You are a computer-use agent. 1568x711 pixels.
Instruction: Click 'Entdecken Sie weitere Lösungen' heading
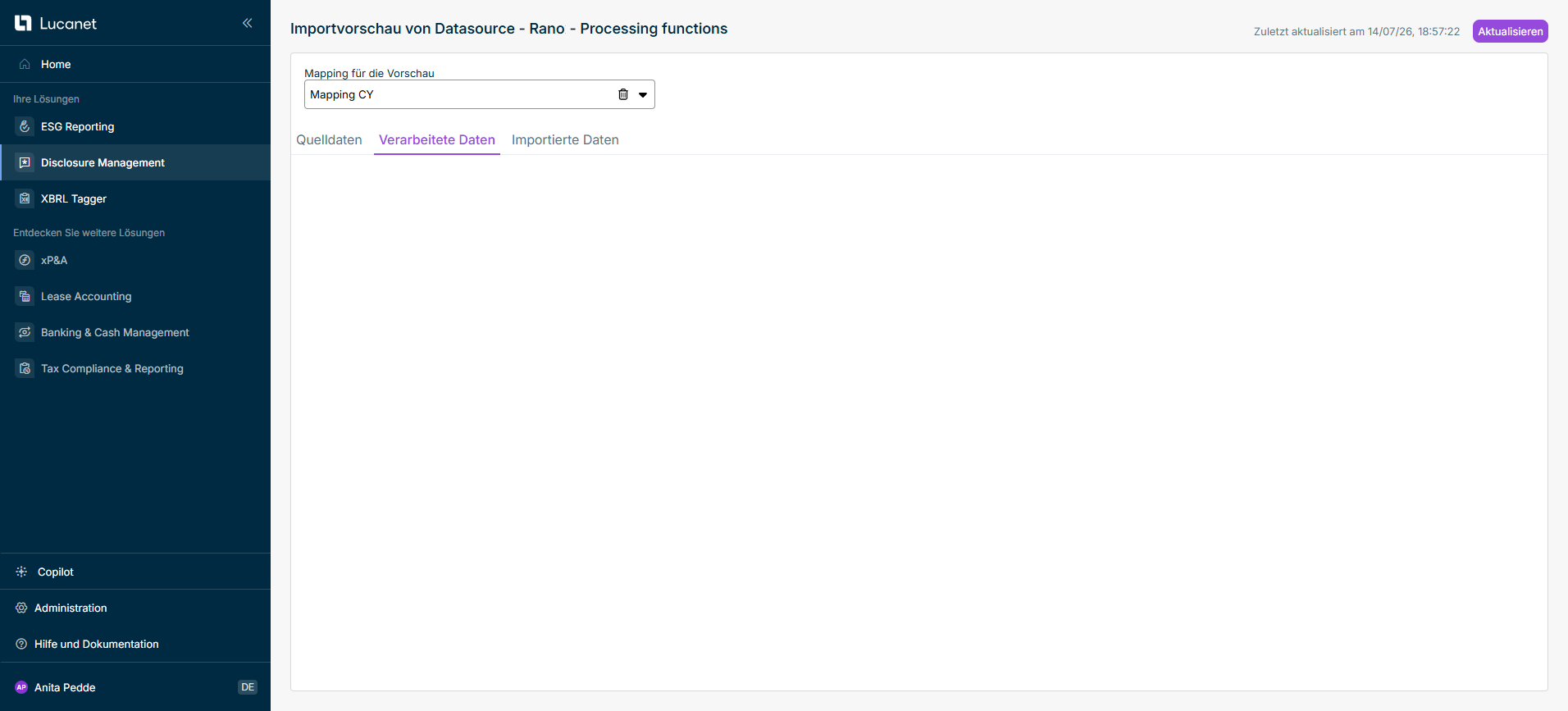(89, 233)
